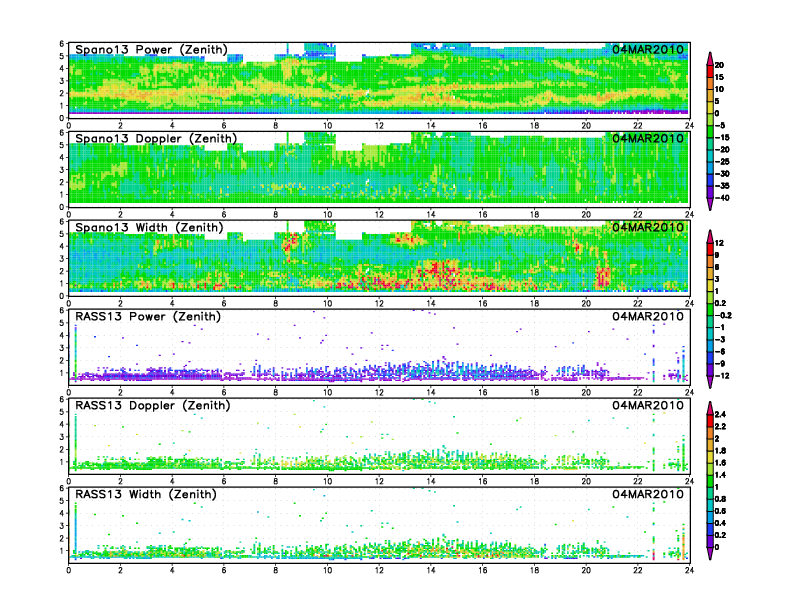This screenshot has width=792, height=612.
Task: Click height tick '5' on the RASS13 Width axis
Action: (62, 501)
